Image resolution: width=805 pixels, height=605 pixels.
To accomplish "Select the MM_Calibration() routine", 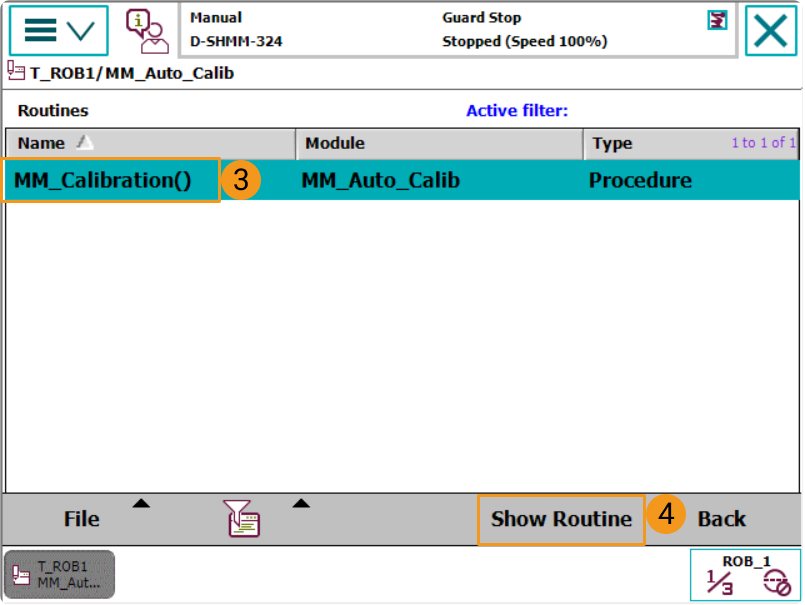I will tap(103, 180).
